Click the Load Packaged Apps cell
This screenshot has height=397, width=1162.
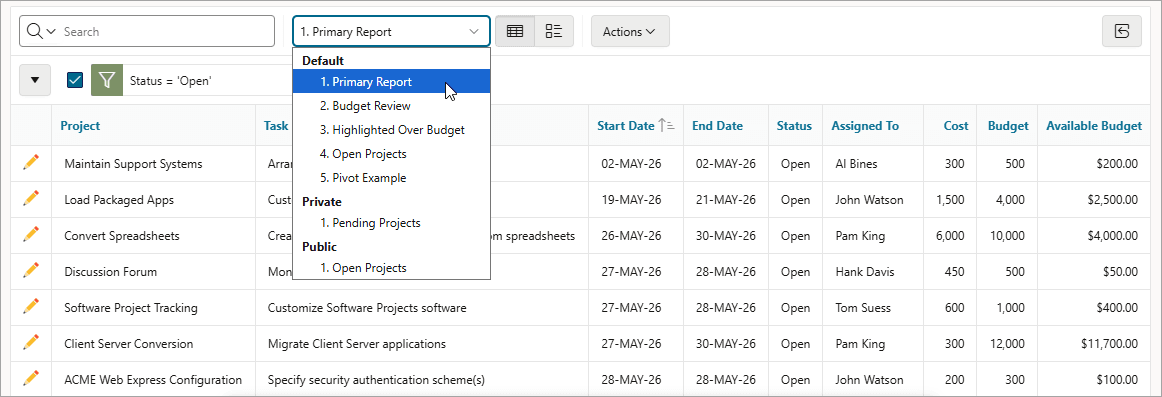point(153,200)
